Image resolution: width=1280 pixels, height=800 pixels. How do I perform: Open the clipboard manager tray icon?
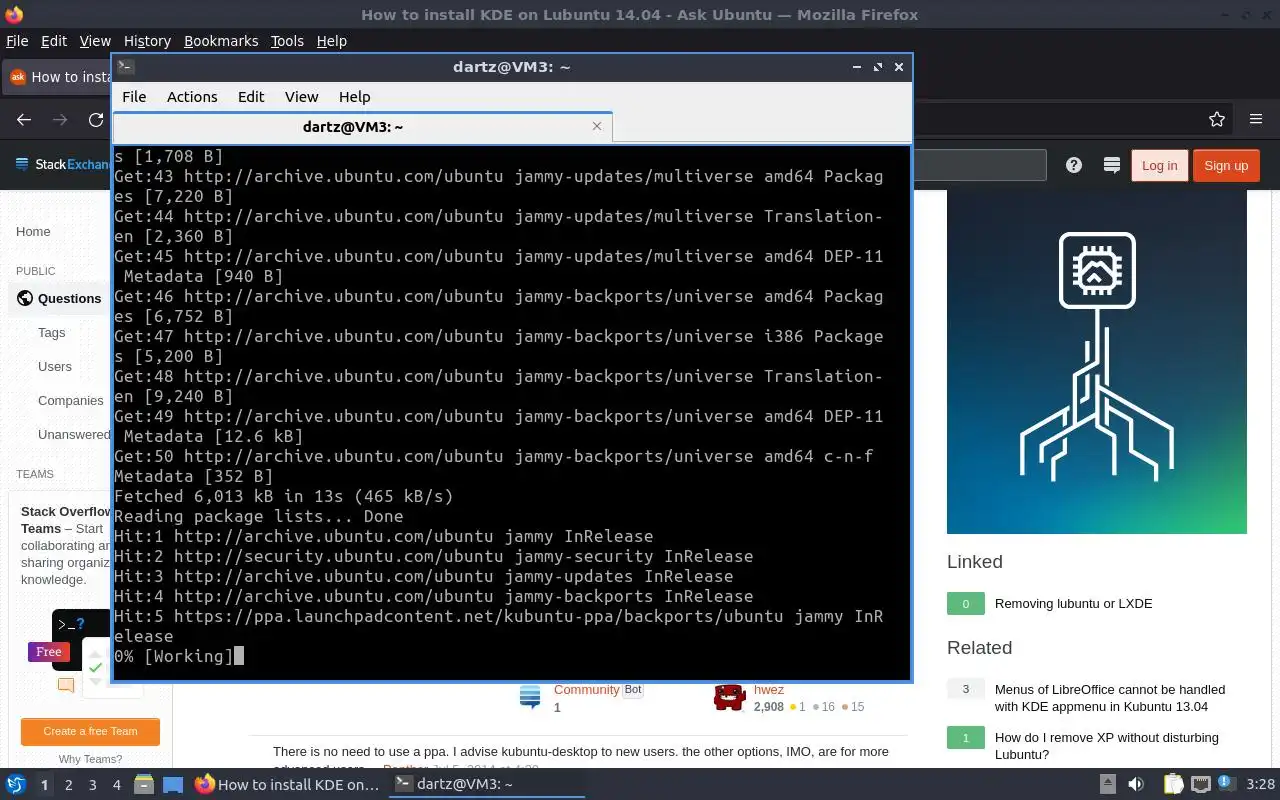coord(1174,785)
